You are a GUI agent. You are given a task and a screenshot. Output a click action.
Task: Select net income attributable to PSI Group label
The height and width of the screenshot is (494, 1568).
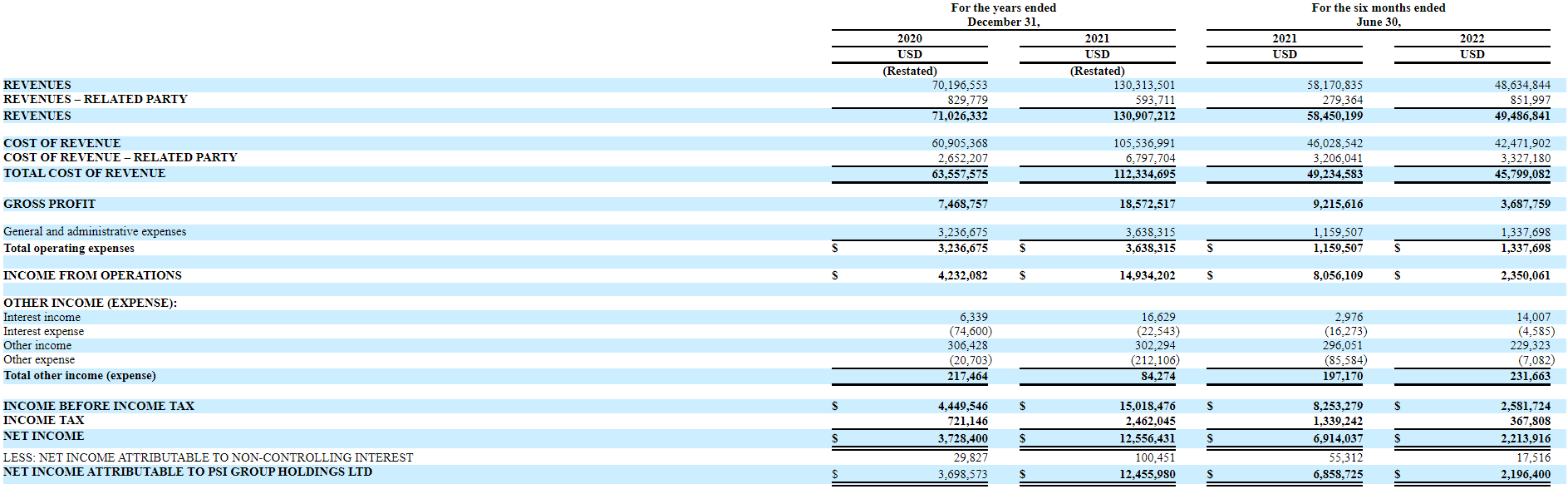[187, 472]
